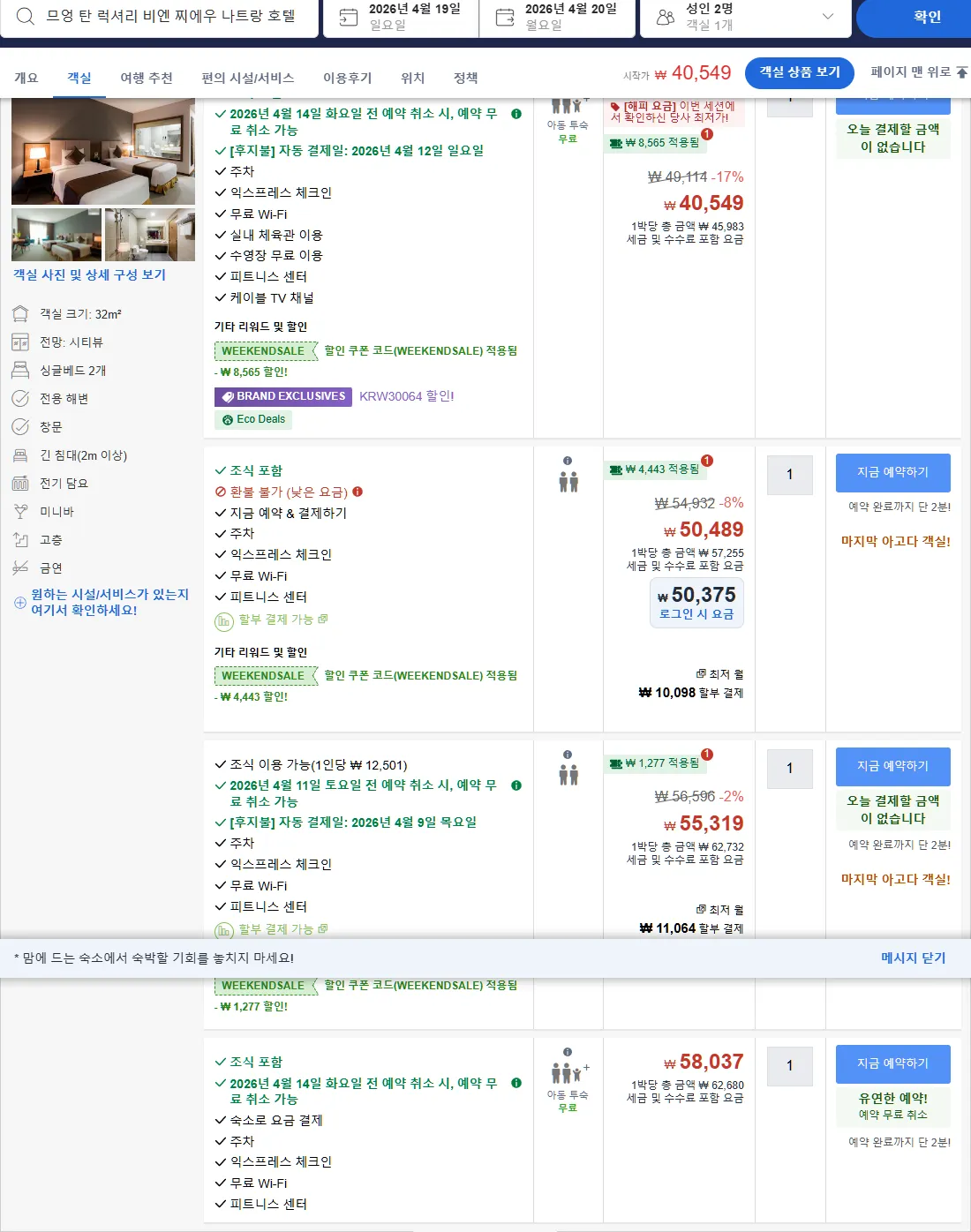
Task: Click the ₩4,443 적용됨 coupon badge
Action: pyautogui.click(x=655, y=470)
